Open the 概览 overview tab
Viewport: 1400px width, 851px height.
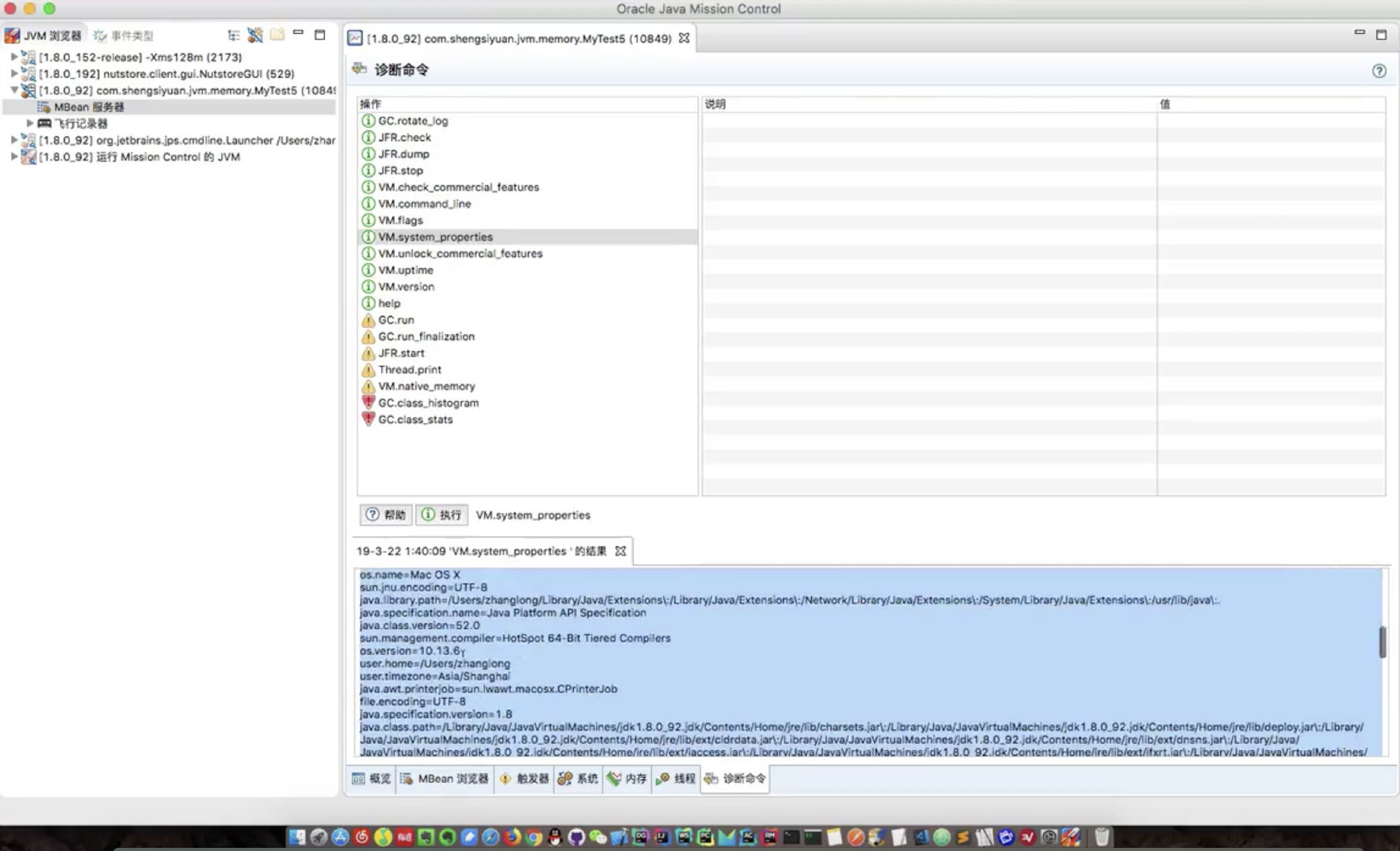point(371,779)
